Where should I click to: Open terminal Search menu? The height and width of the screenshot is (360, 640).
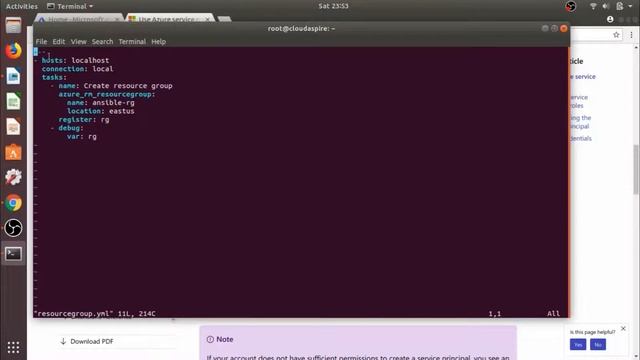[x=102, y=42]
